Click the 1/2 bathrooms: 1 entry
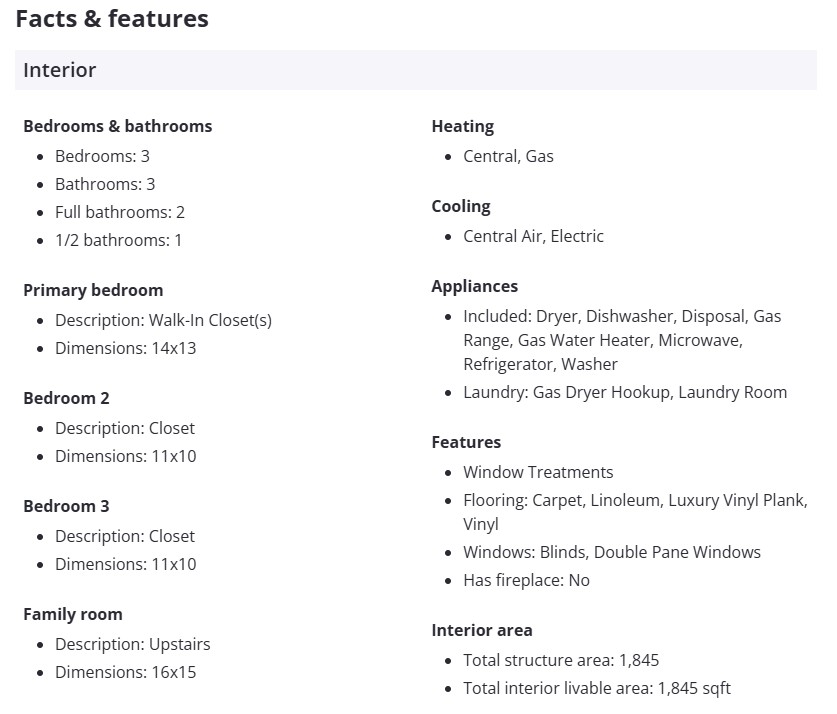837x714 pixels. [x=118, y=240]
